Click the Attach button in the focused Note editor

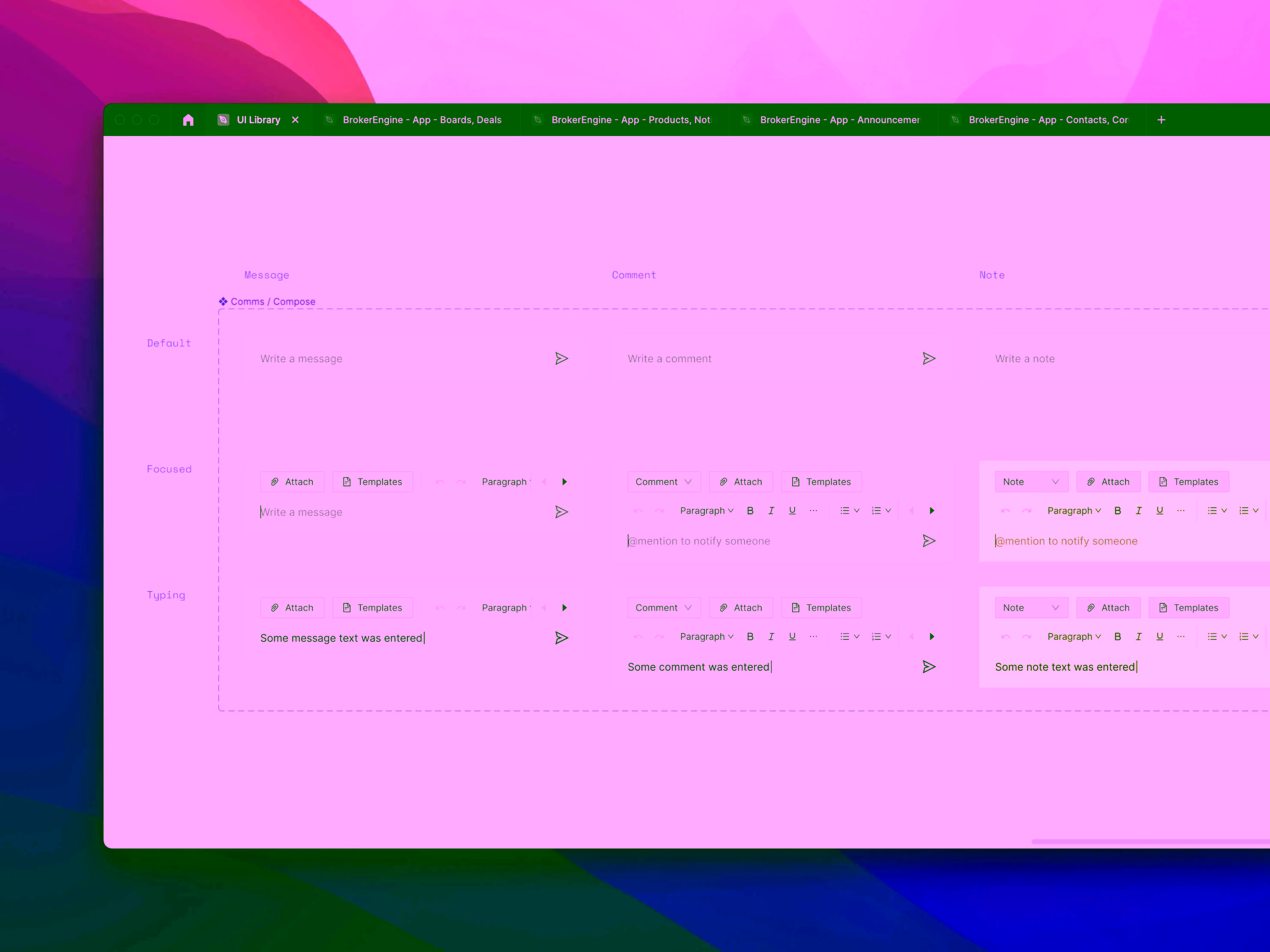tap(1108, 482)
